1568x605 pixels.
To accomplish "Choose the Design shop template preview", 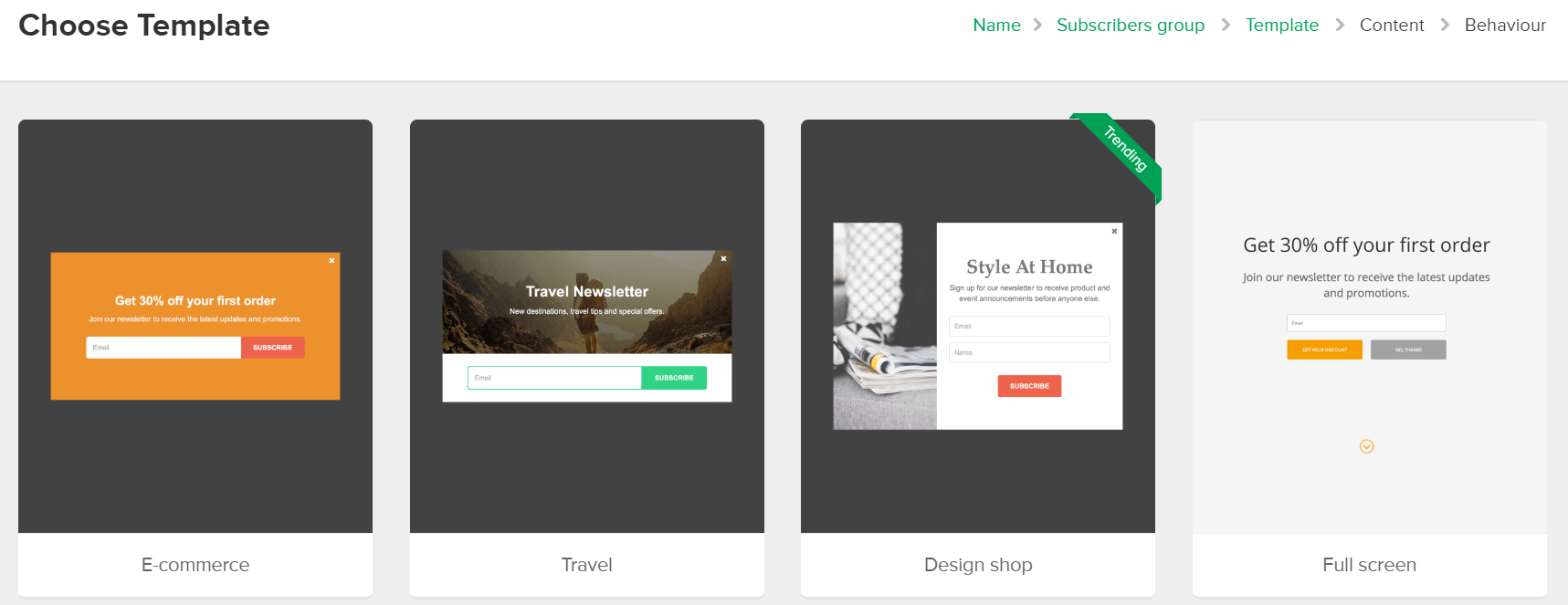I will (x=978, y=326).
